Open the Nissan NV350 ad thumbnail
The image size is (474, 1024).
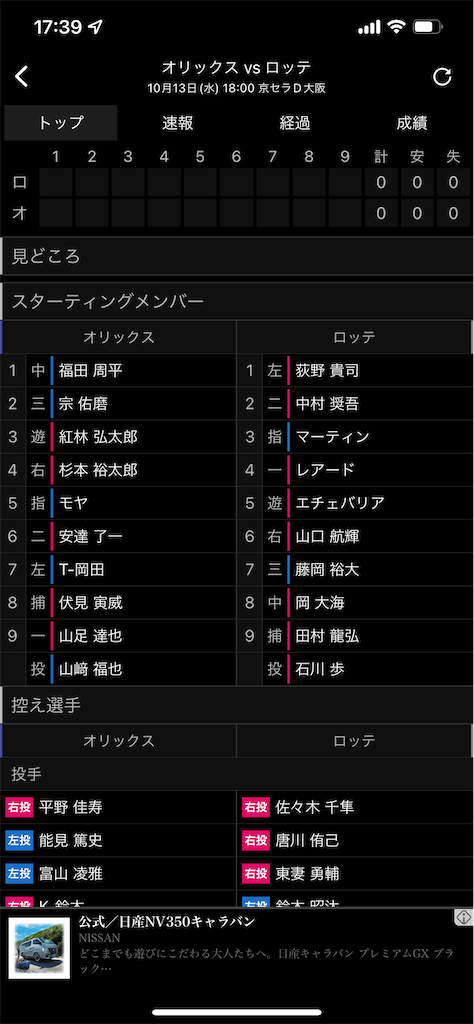click(39, 948)
